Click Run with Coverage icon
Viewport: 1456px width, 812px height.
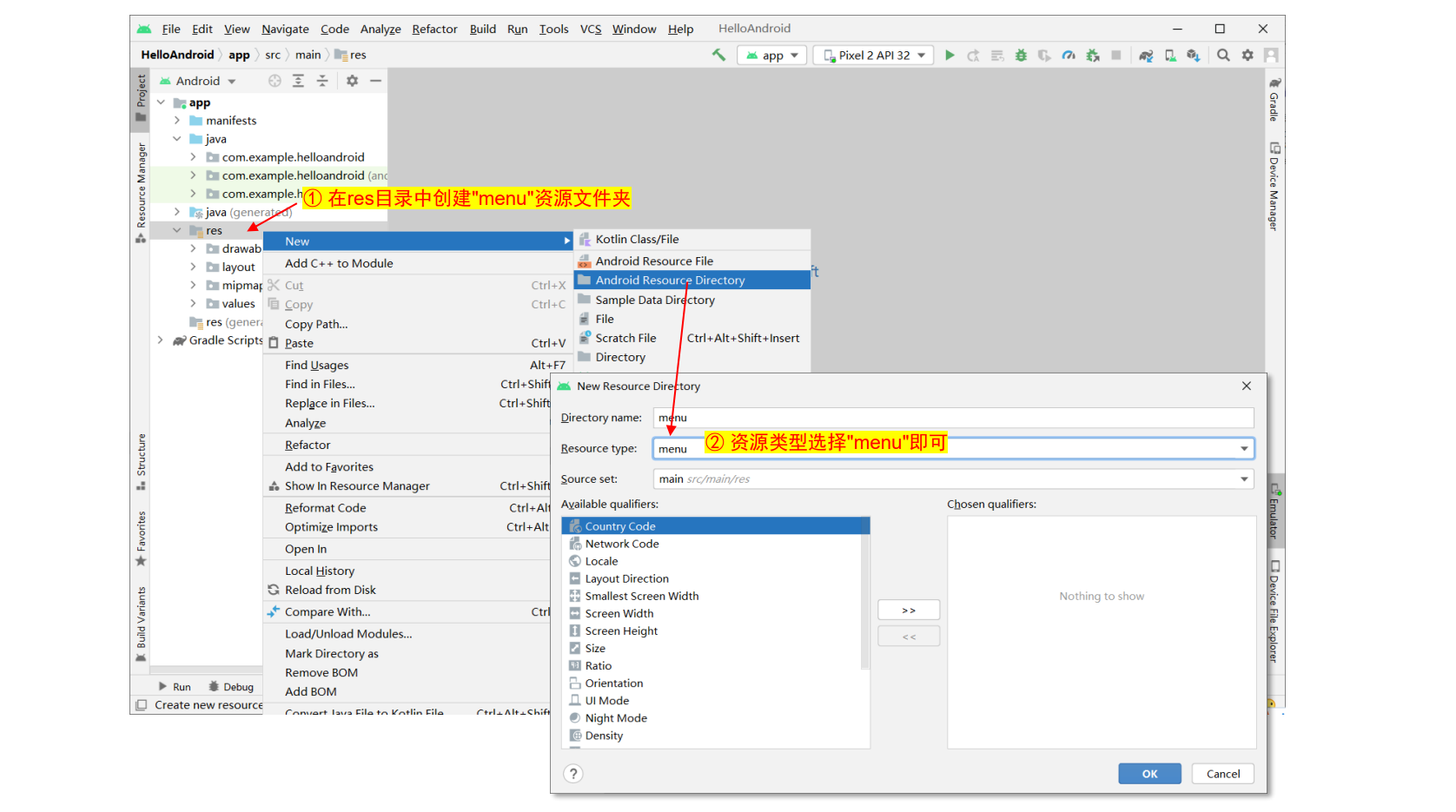click(1044, 55)
